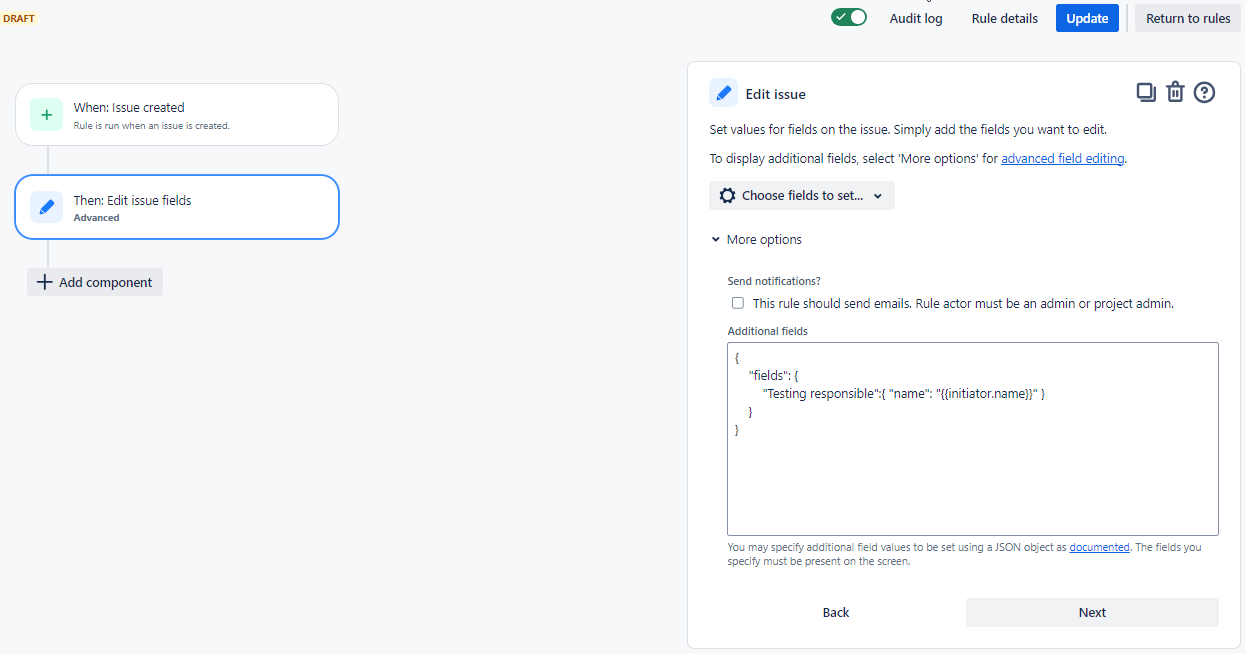Viewport: 1245px width, 654px height.
Task: Click the Advanced label on Then card
Action: click(x=96, y=217)
